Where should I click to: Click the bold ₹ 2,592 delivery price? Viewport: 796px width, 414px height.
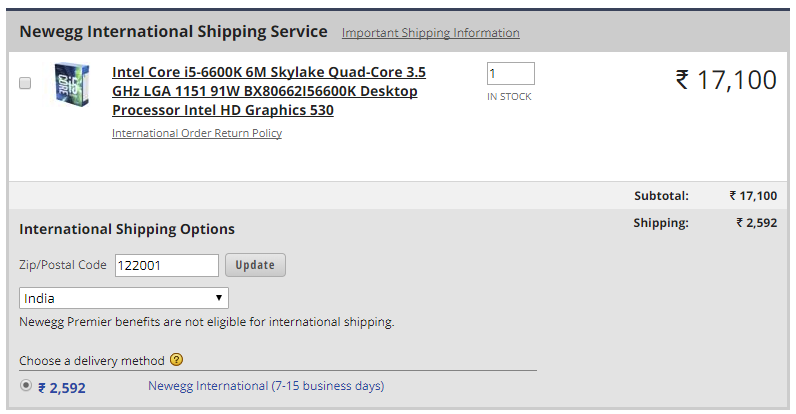point(61,387)
